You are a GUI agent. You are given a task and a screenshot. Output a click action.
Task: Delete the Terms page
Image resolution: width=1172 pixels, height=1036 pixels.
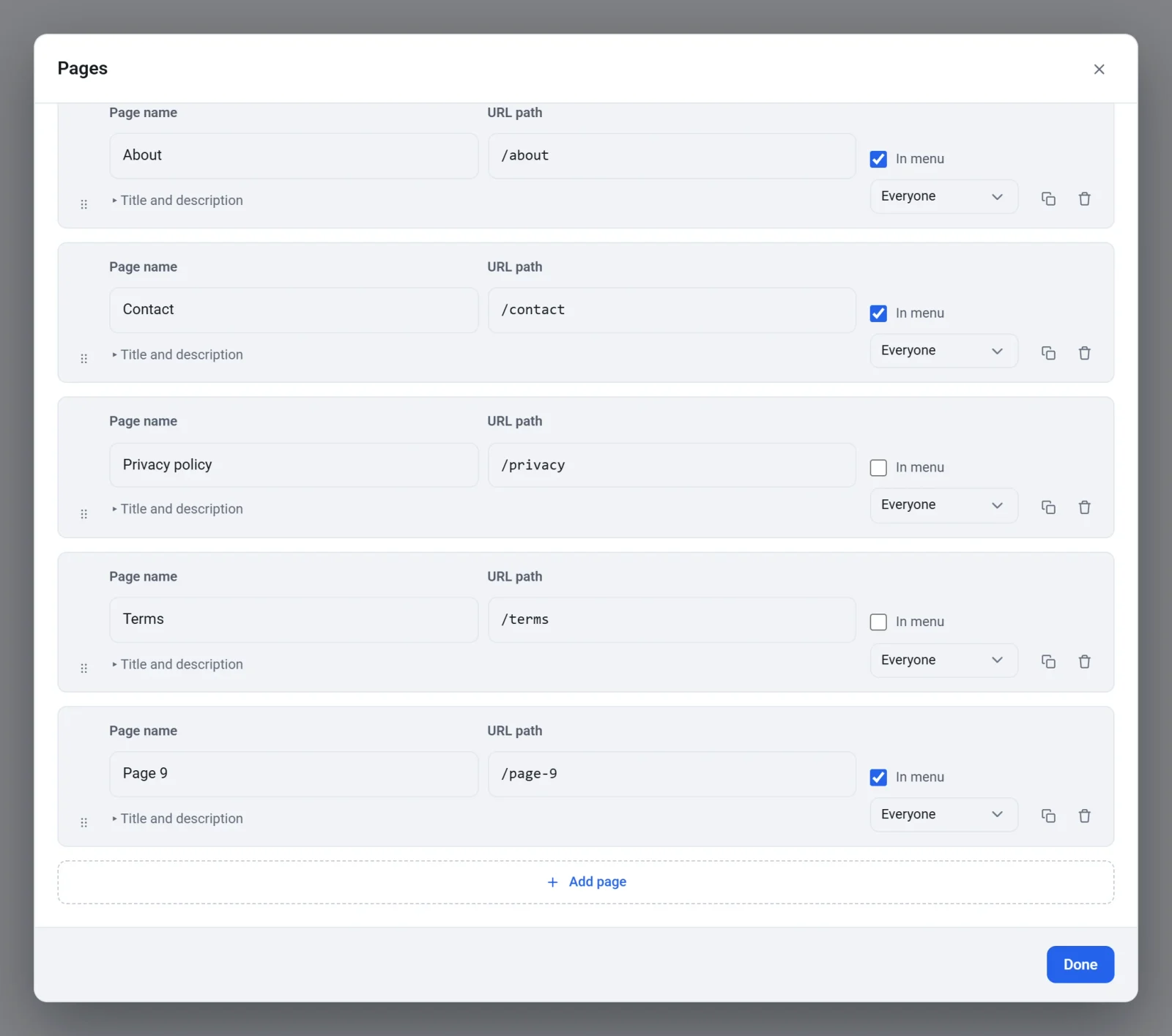pos(1084,662)
